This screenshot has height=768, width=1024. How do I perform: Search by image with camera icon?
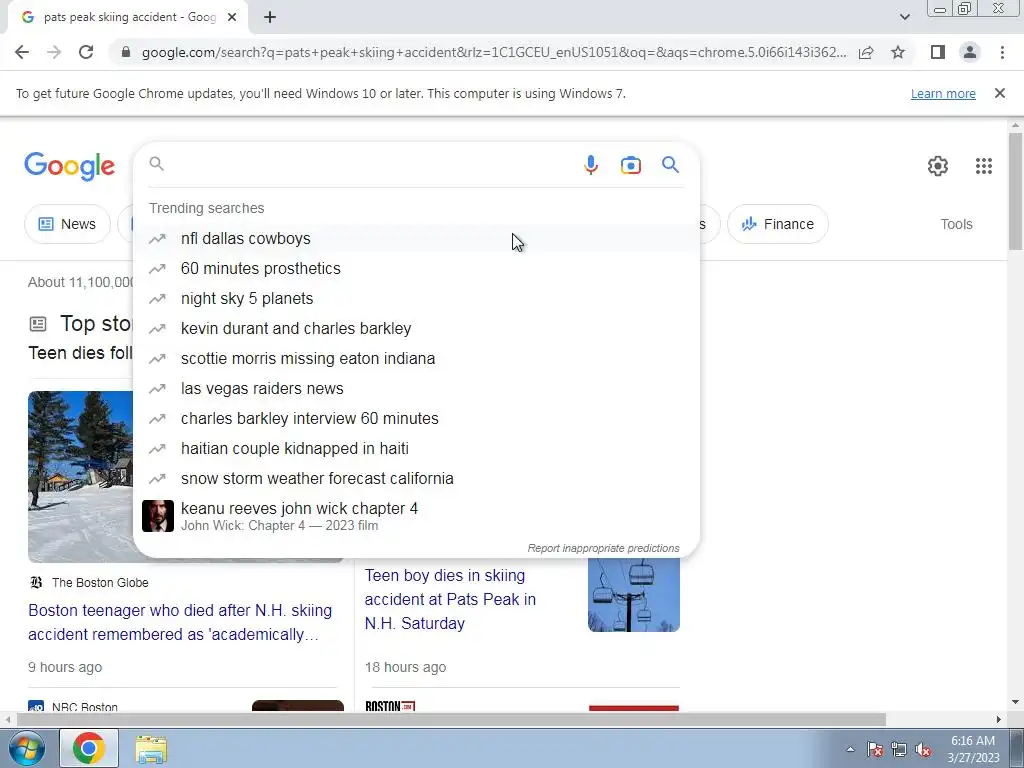coord(630,165)
